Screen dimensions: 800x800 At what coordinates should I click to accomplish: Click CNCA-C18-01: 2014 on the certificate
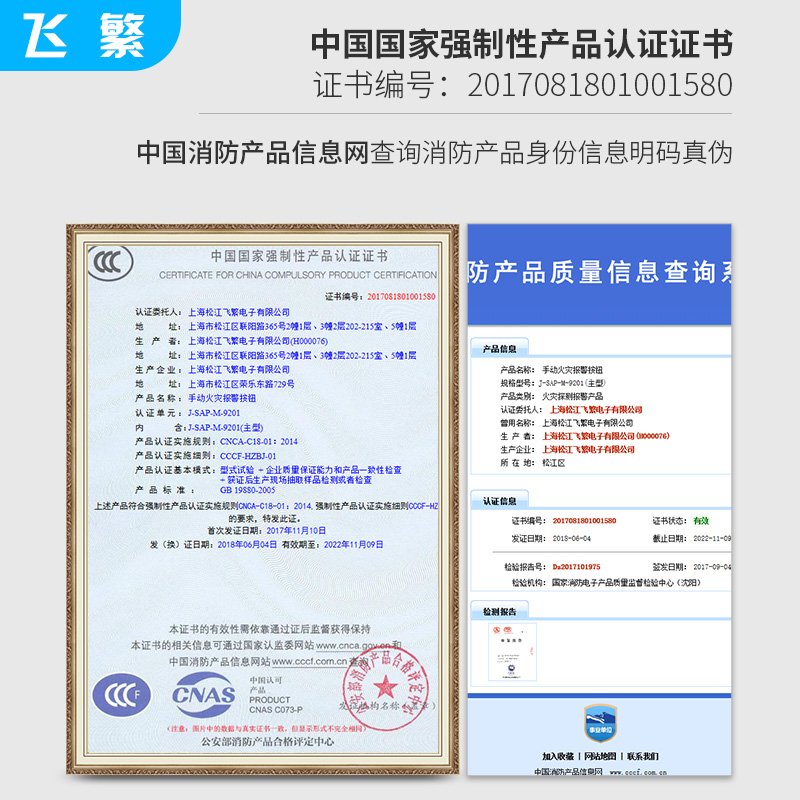258,441
